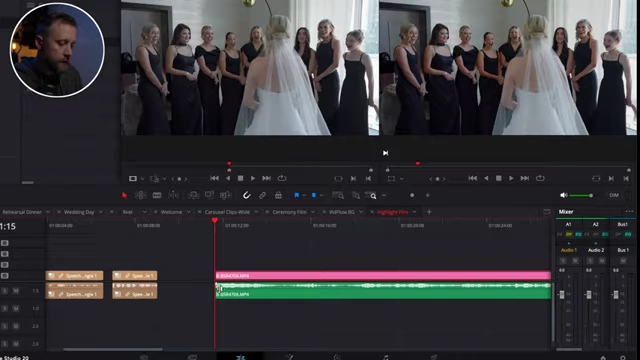640x360 pixels.
Task: Click the Insert Clip toolbar icon
Action: click(193, 195)
